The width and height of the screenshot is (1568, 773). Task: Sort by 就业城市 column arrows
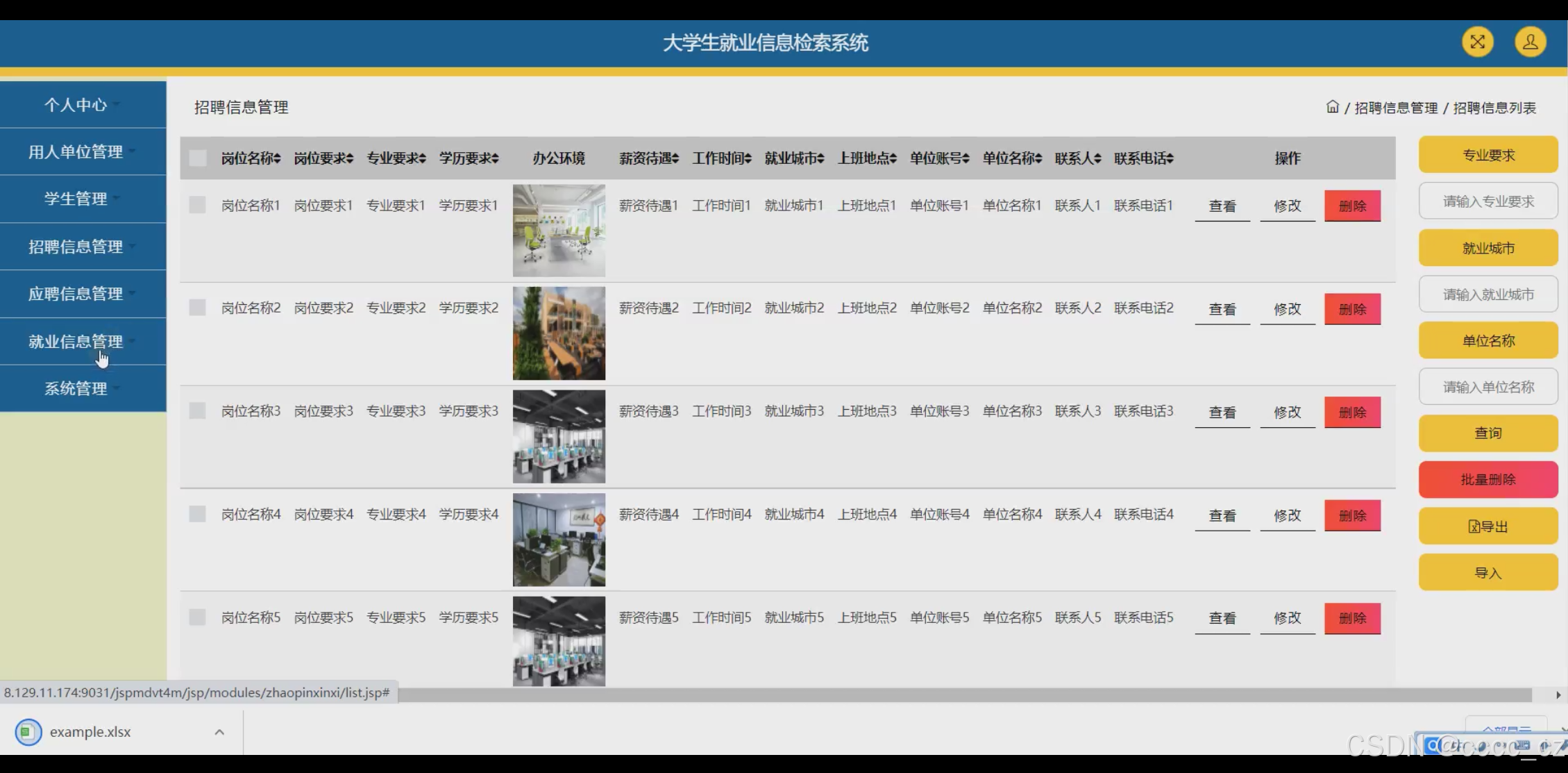[820, 158]
